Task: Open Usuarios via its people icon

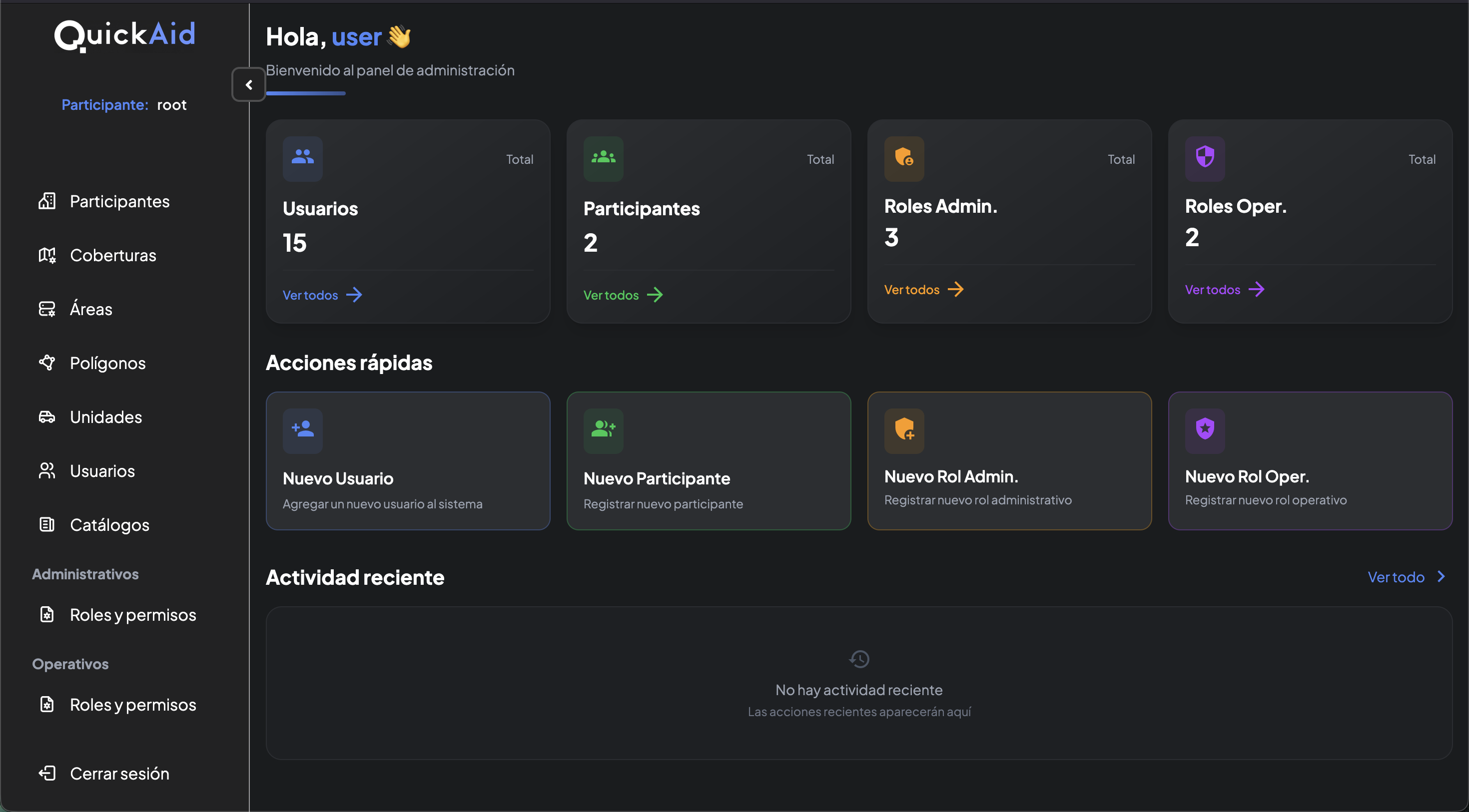Action: tap(47, 471)
